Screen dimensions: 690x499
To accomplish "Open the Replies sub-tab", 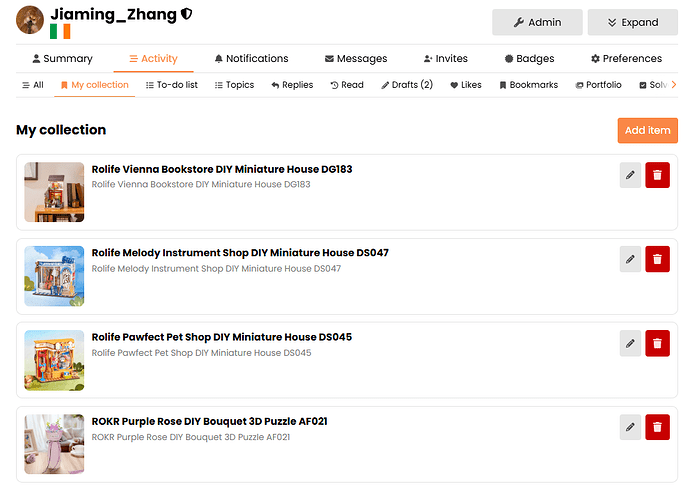I will [x=292, y=85].
